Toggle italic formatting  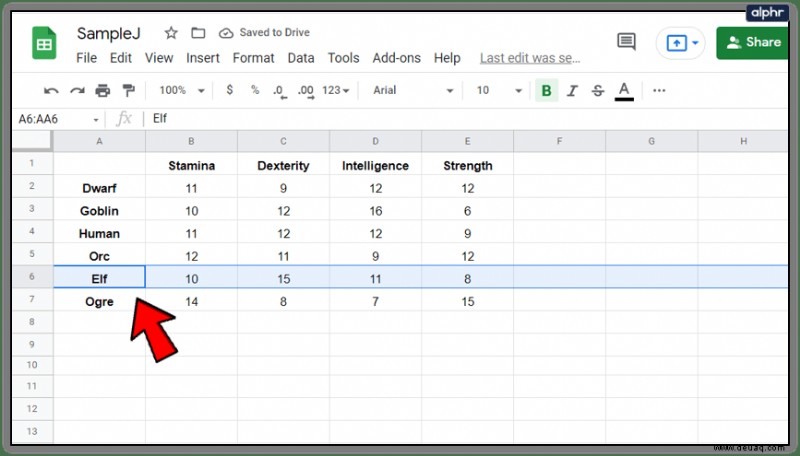pos(572,91)
